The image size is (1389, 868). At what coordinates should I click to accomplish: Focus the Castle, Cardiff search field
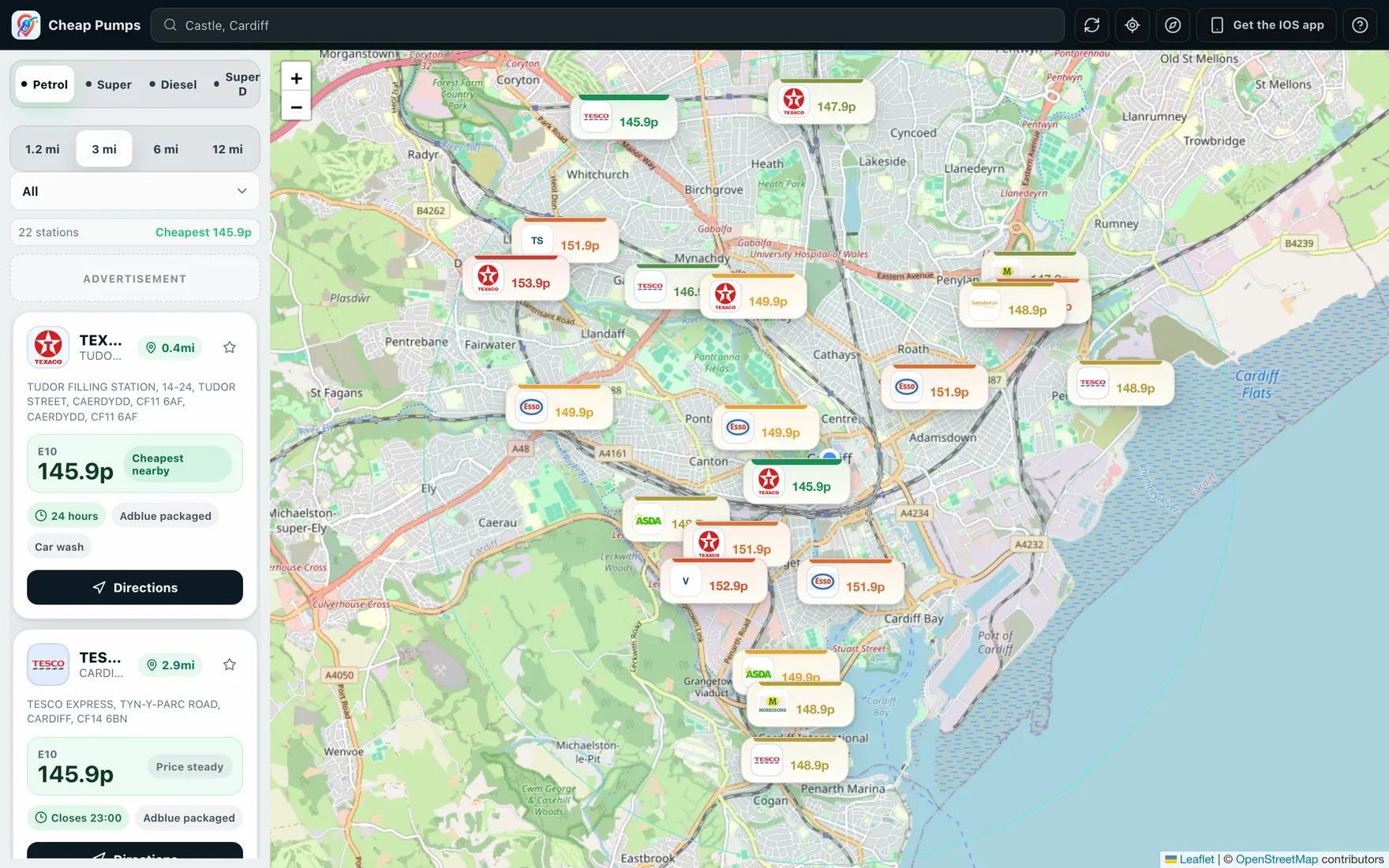[608, 25]
